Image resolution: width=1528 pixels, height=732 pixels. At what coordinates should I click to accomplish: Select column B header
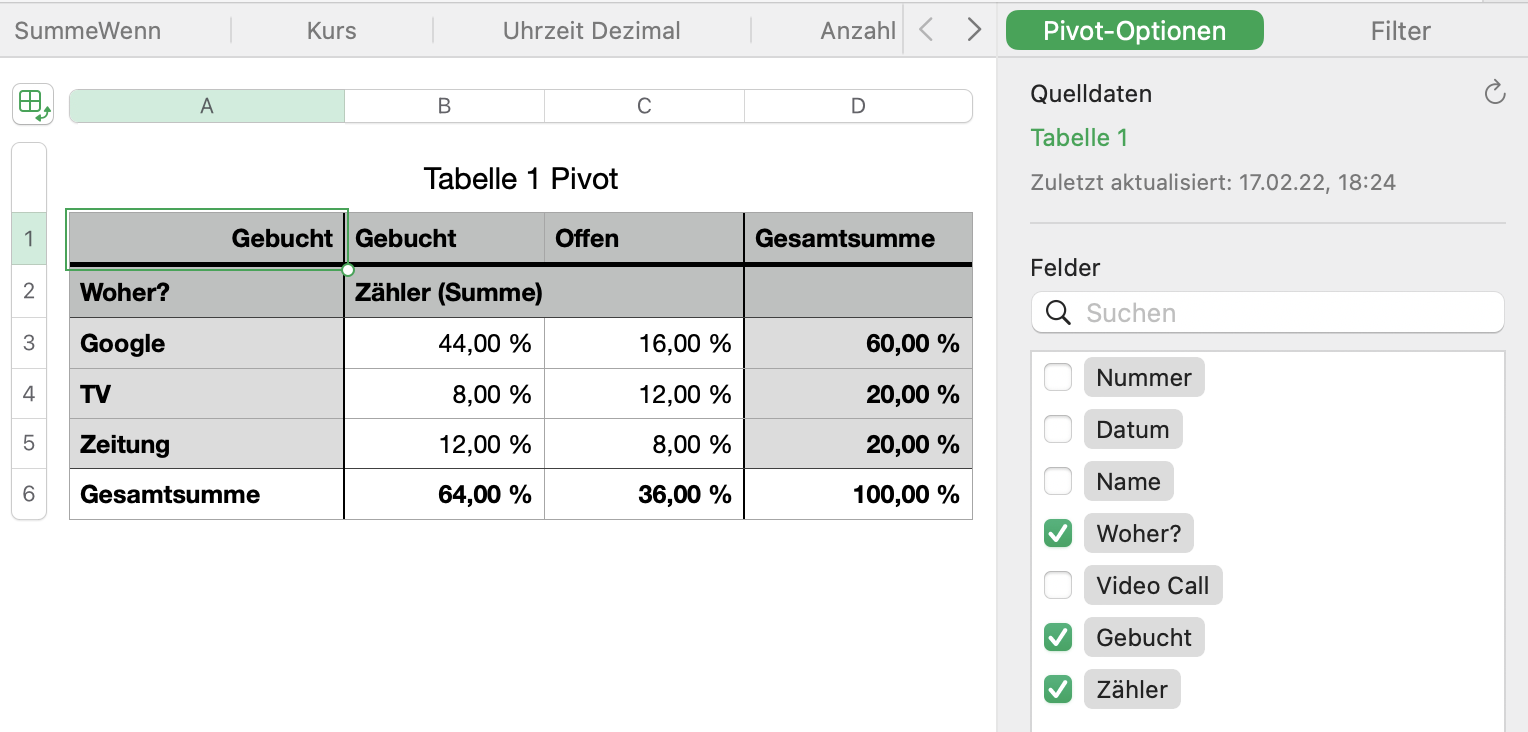(x=444, y=106)
